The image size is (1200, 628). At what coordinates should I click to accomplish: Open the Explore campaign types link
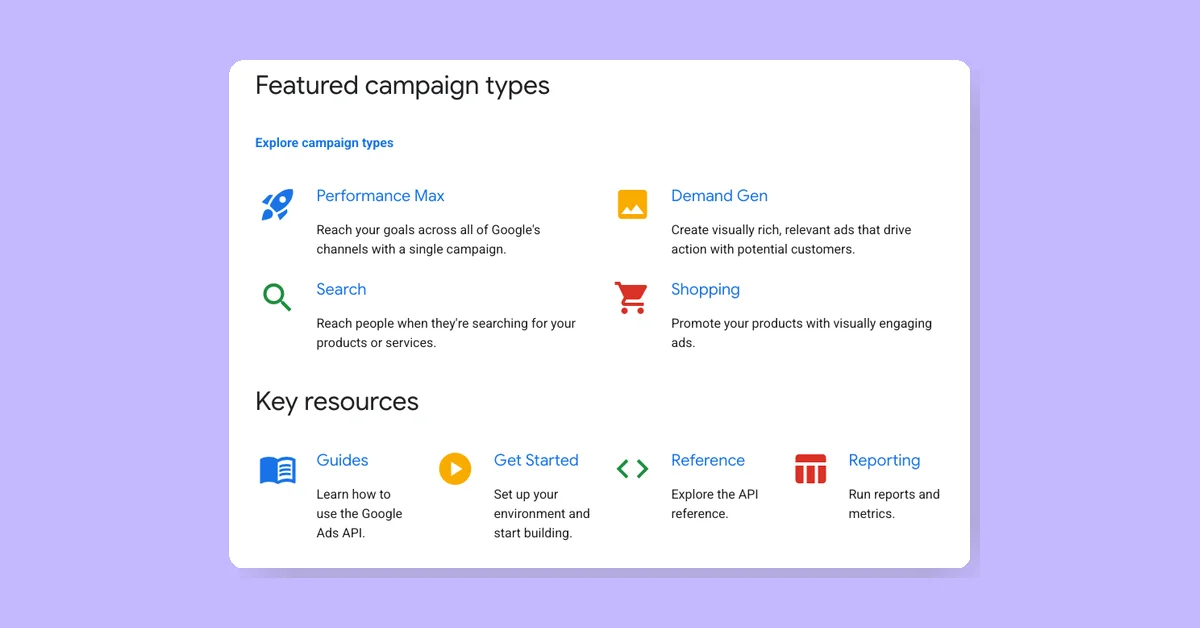tap(324, 143)
